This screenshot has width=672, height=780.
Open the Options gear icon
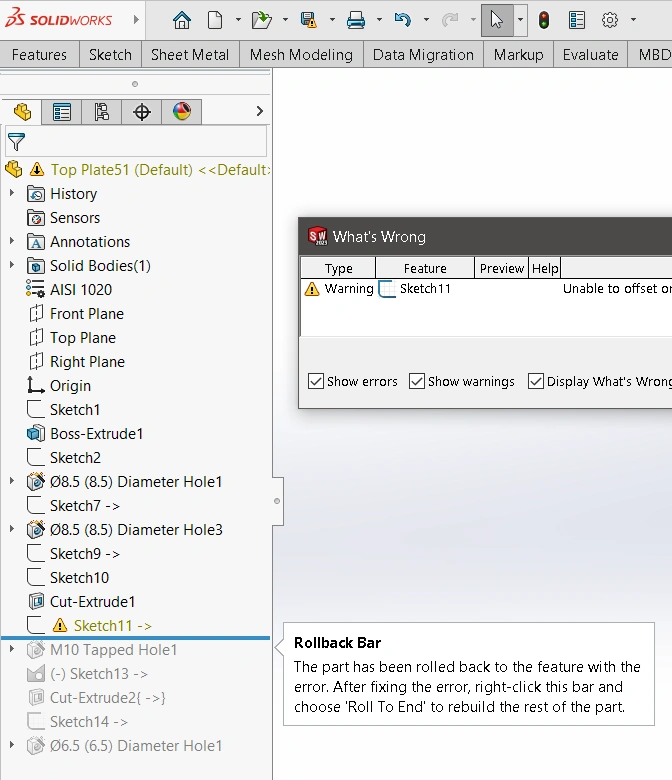coord(610,20)
